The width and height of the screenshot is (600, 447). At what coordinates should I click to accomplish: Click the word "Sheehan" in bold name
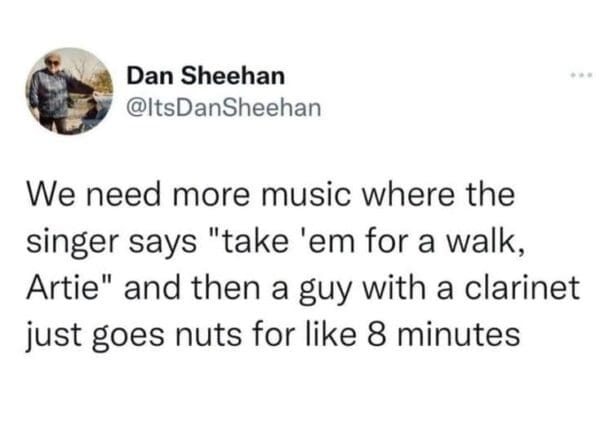point(233,76)
